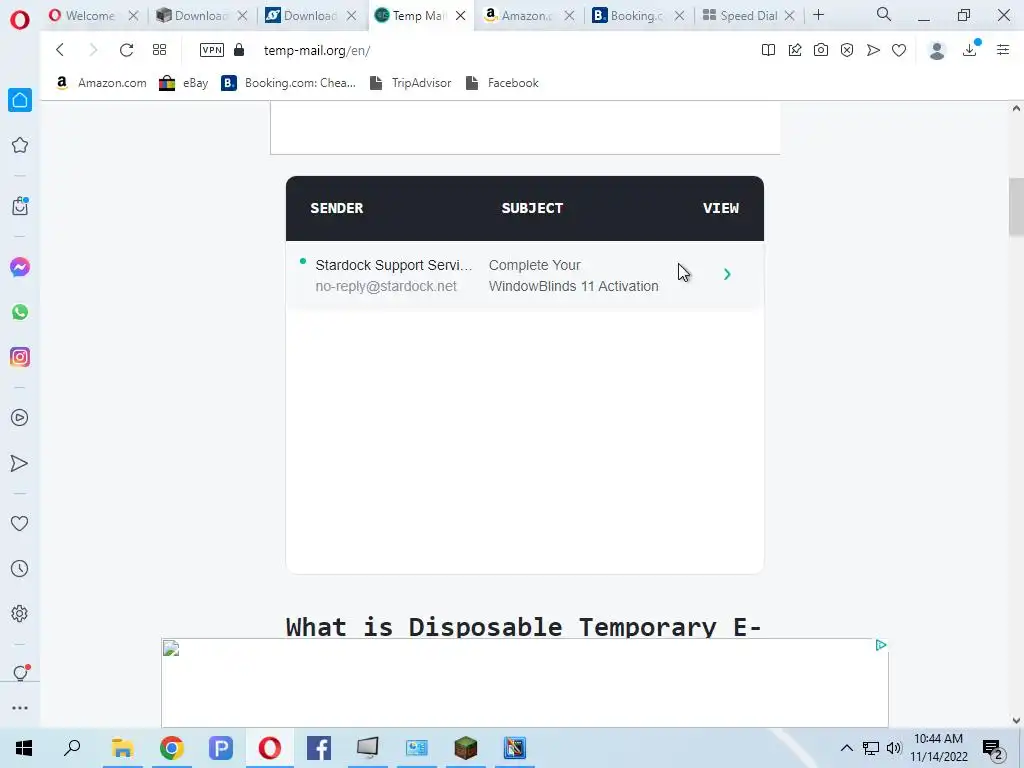Open Booking.com bookmark in bookmarks bar
Screen dimensions: 1024x768
pyautogui.click(x=289, y=83)
